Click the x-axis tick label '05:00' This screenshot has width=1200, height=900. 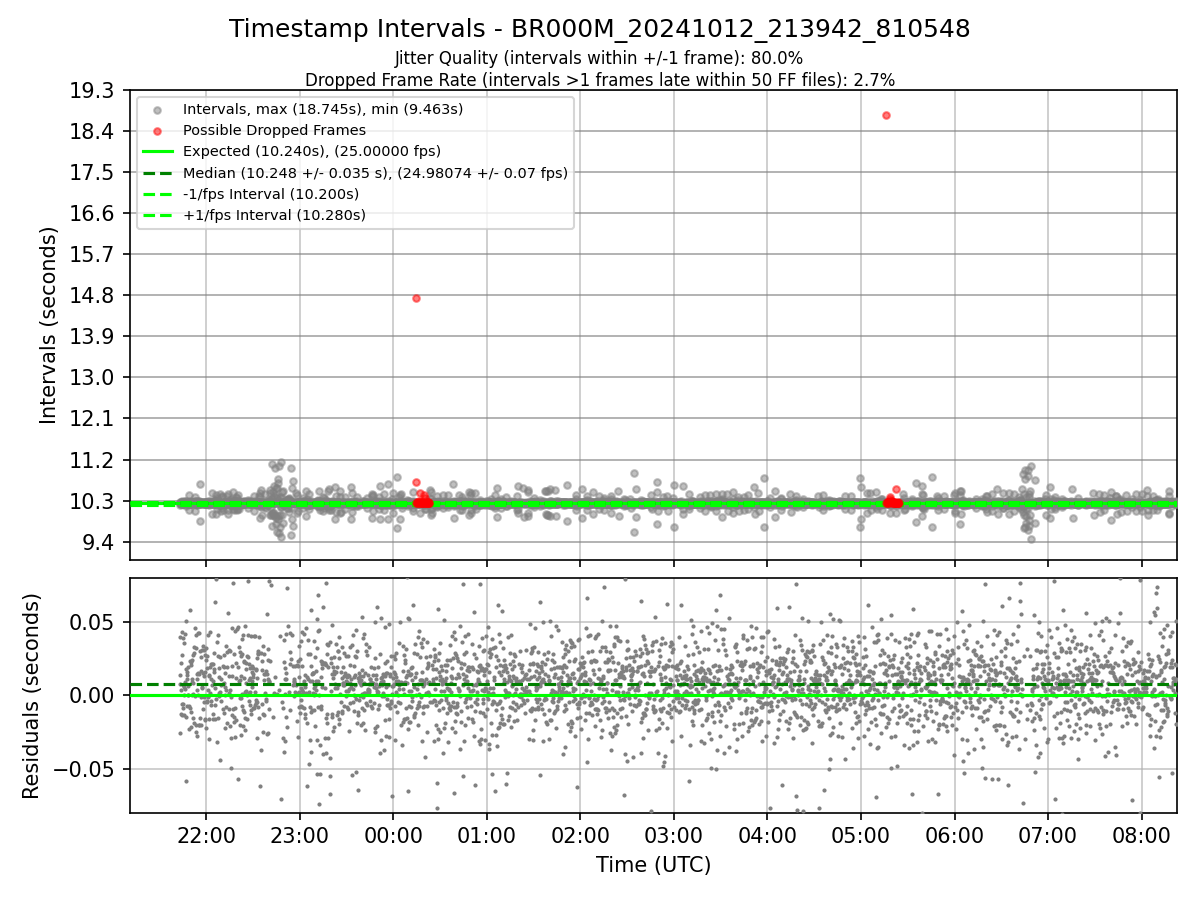coord(861,834)
